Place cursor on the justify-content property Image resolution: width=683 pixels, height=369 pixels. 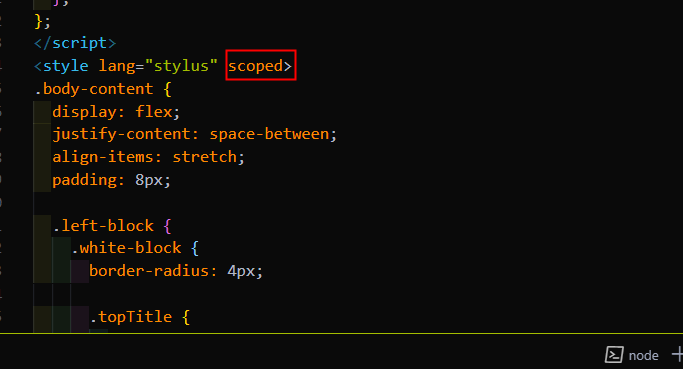pos(123,134)
